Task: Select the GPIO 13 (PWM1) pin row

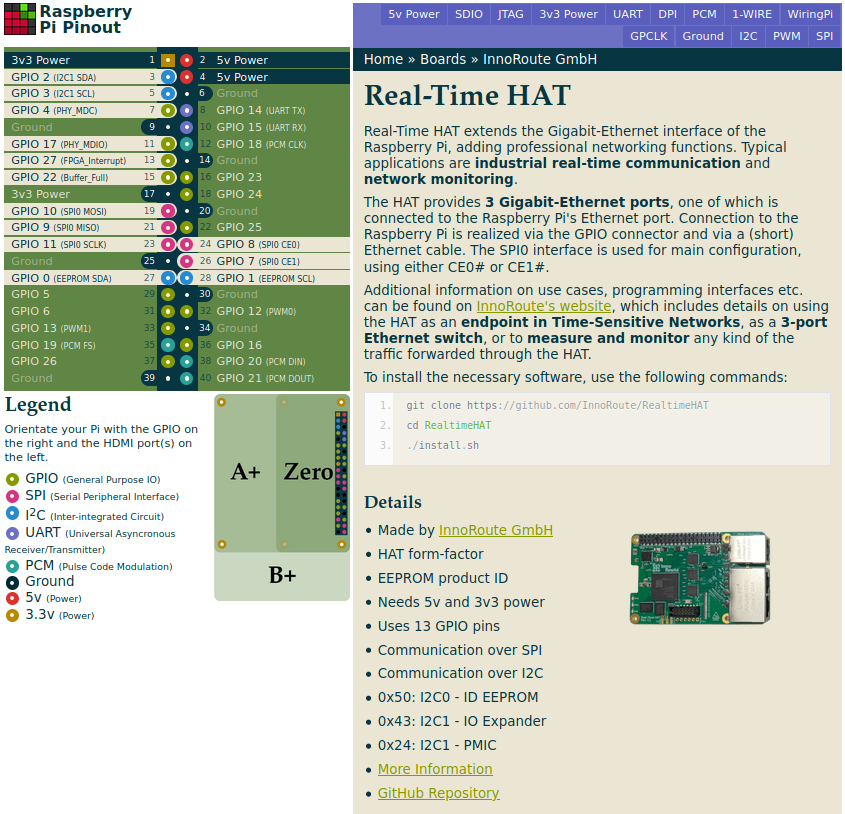Action: [x=81, y=328]
